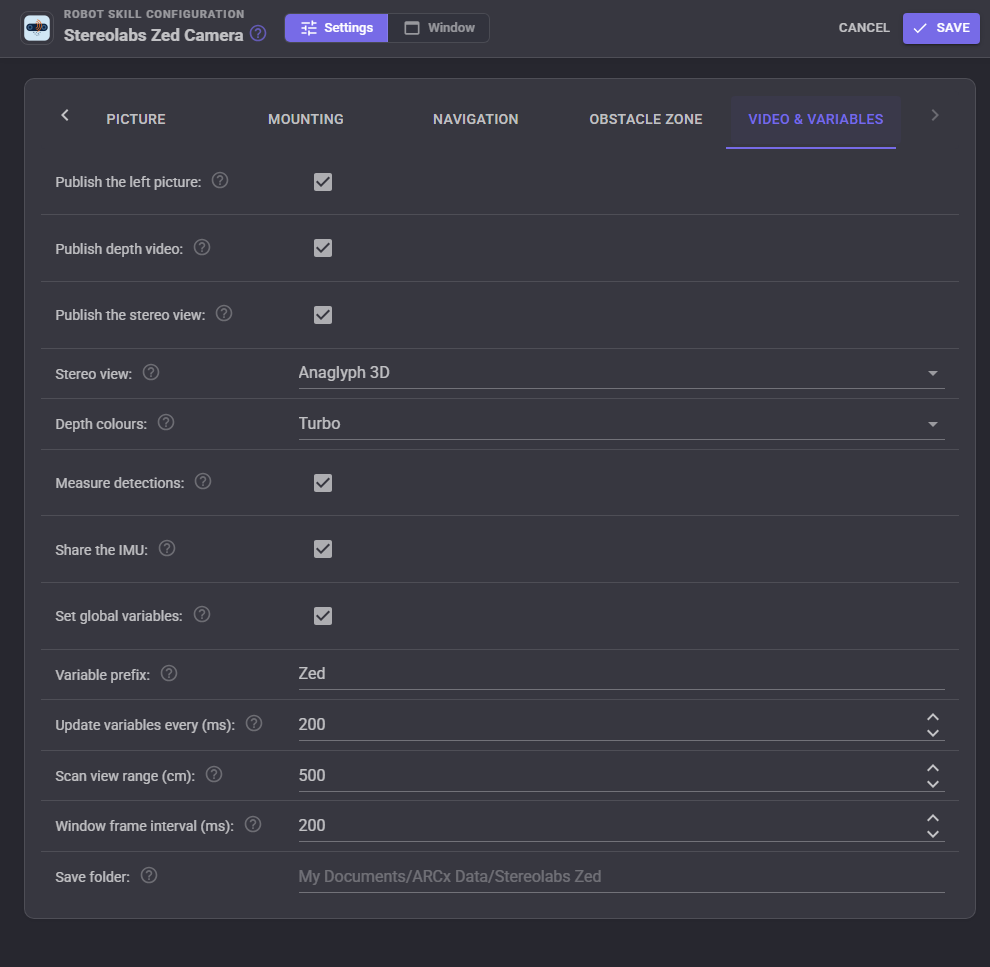Uncheck Publish depth video checkbox
This screenshot has width=990, height=967.
coord(323,248)
